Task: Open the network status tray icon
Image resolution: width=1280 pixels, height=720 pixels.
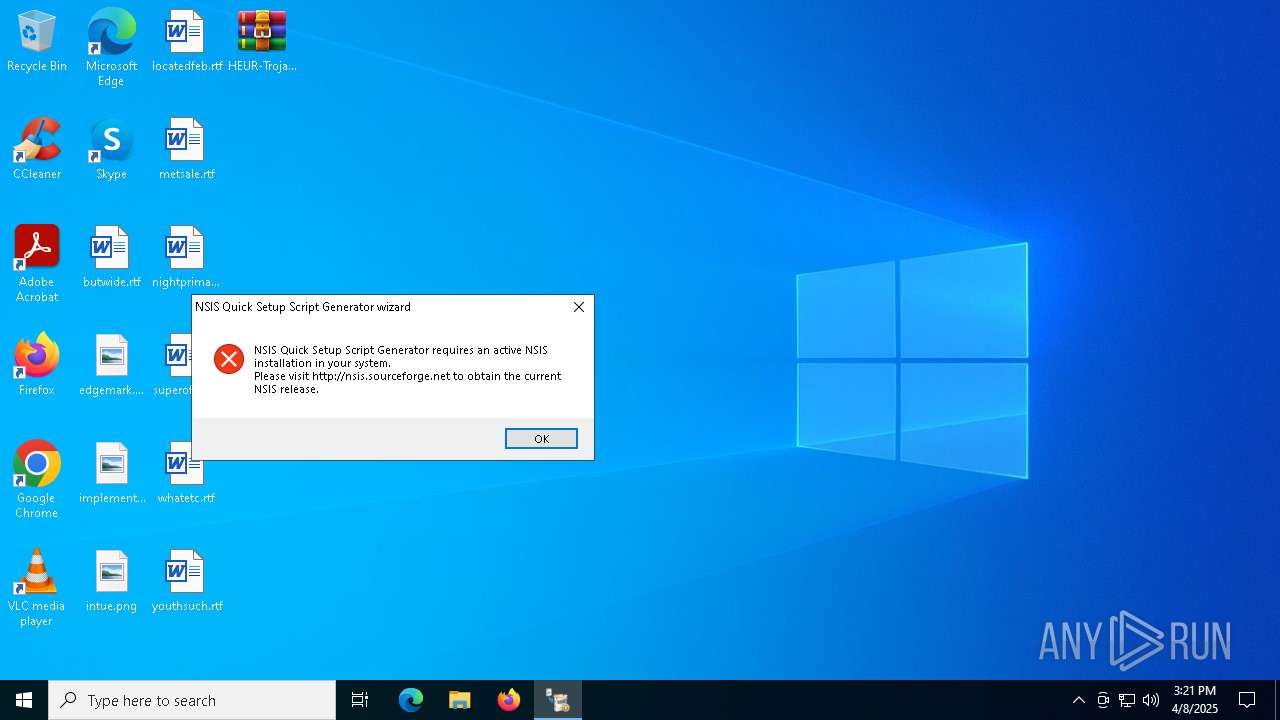Action: pyautogui.click(x=1127, y=700)
